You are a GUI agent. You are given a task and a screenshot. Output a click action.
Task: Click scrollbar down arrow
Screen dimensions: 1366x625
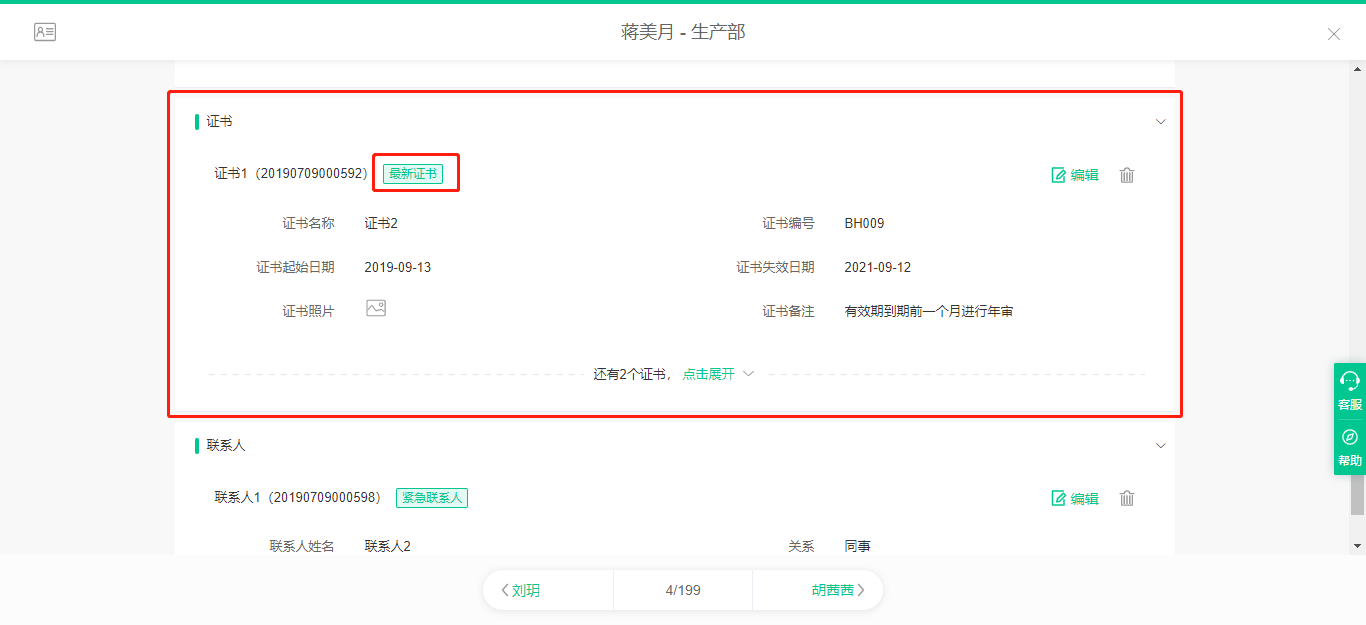(1357, 546)
